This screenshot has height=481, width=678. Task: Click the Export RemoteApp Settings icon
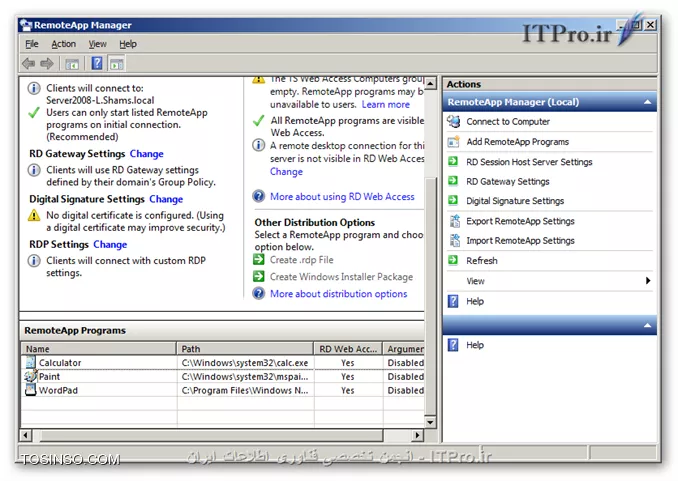454,221
